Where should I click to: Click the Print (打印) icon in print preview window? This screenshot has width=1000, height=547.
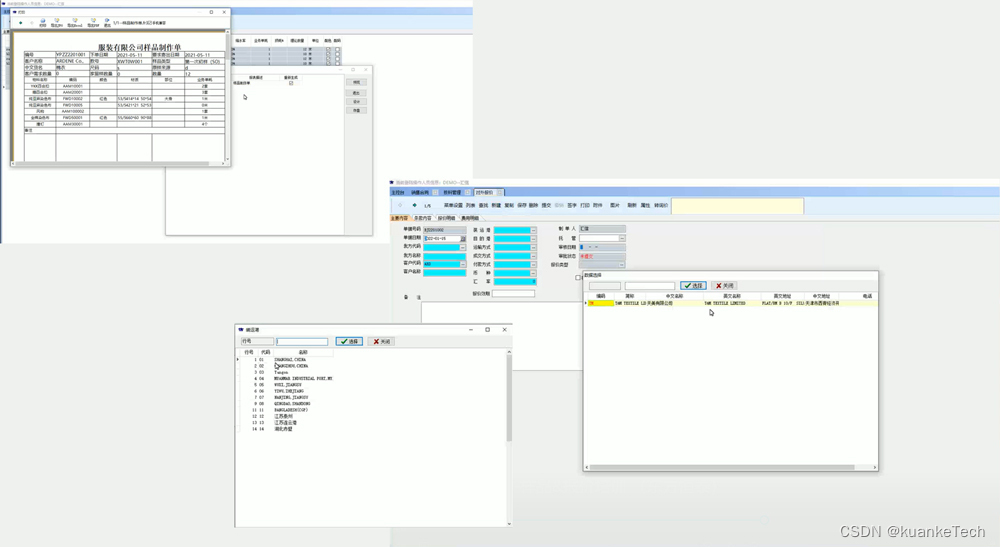click(43, 22)
